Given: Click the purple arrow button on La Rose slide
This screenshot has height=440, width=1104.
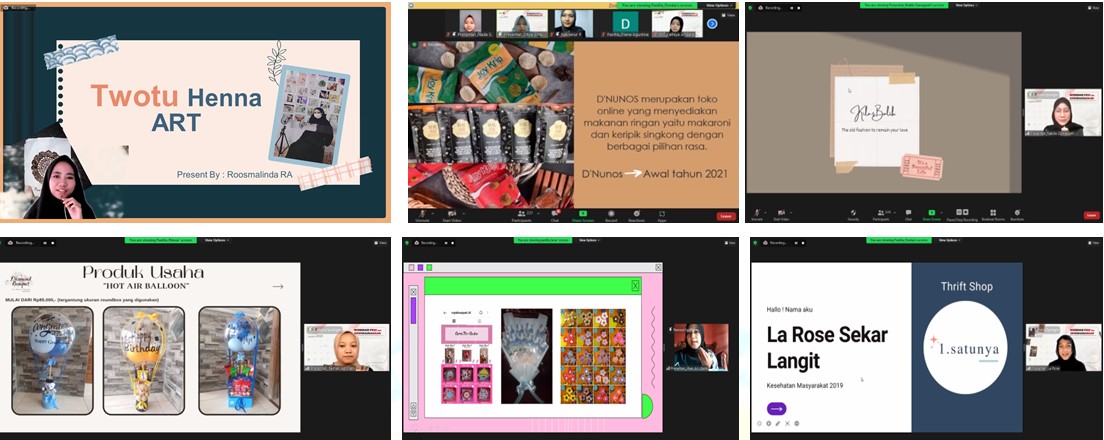Looking at the screenshot, I should point(777,408).
